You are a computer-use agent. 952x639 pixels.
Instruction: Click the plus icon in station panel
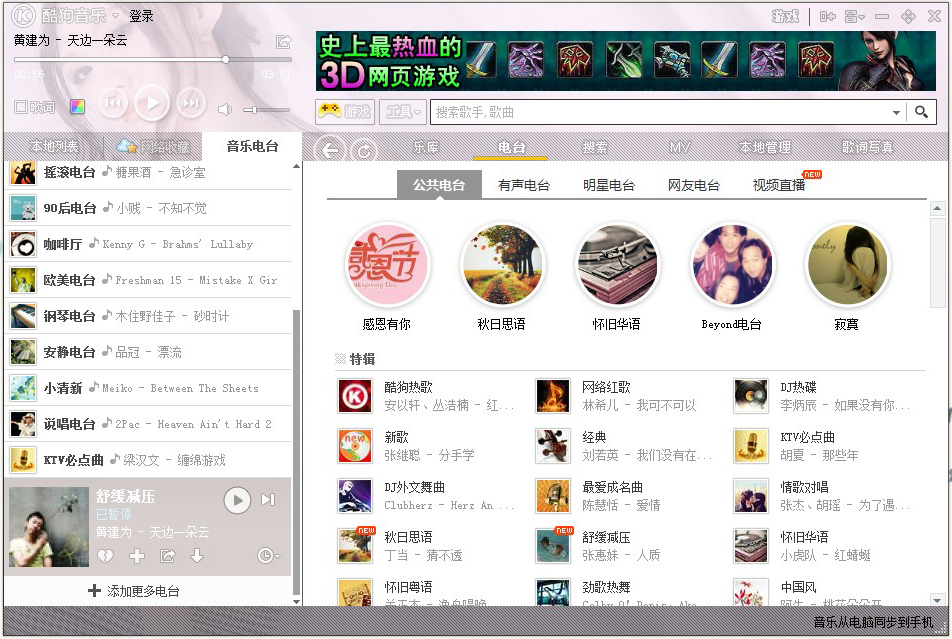(137, 556)
